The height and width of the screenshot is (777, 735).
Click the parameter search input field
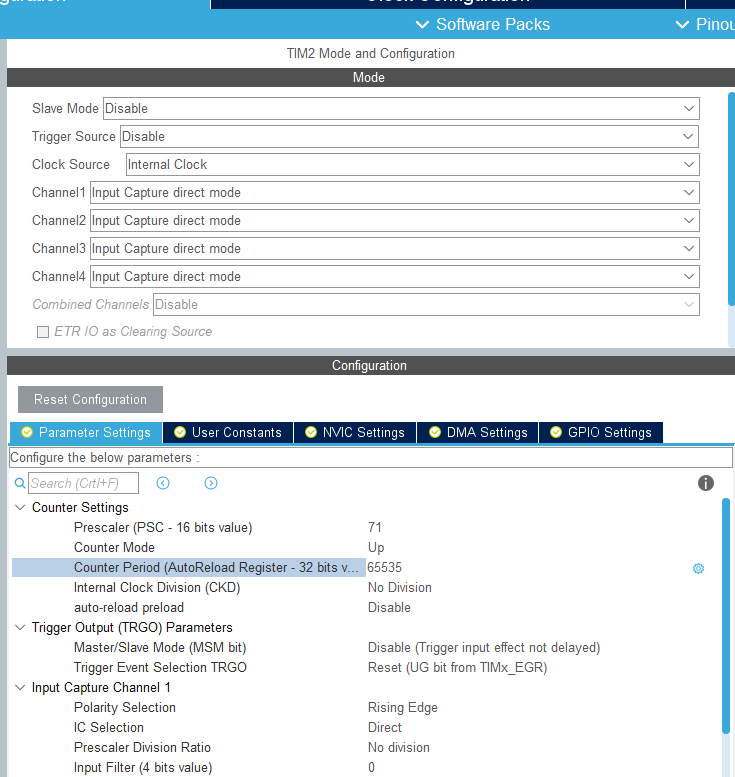coord(83,483)
